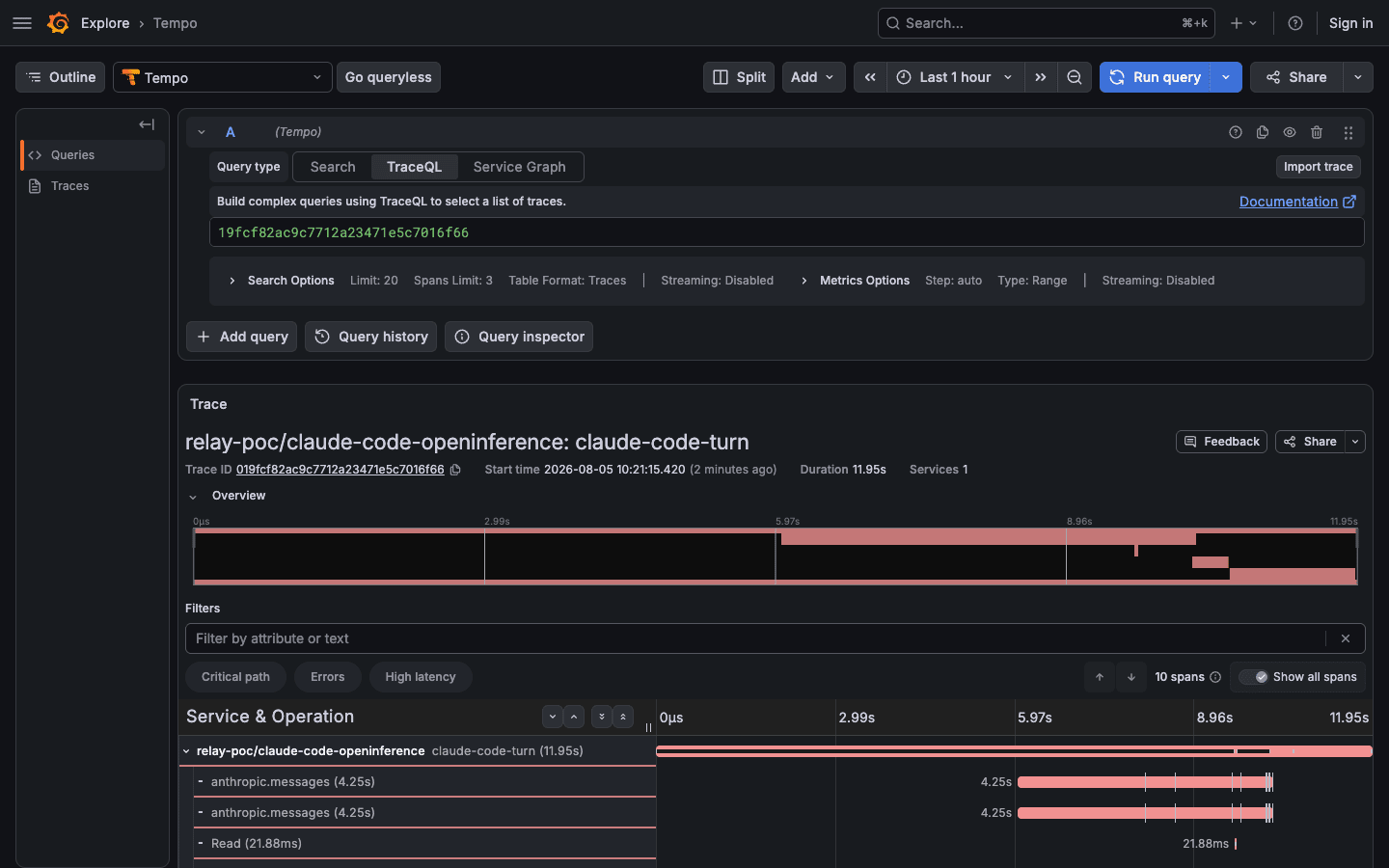This screenshot has height=868, width=1389.
Task: Expand all spans
Action: coord(601,717)
